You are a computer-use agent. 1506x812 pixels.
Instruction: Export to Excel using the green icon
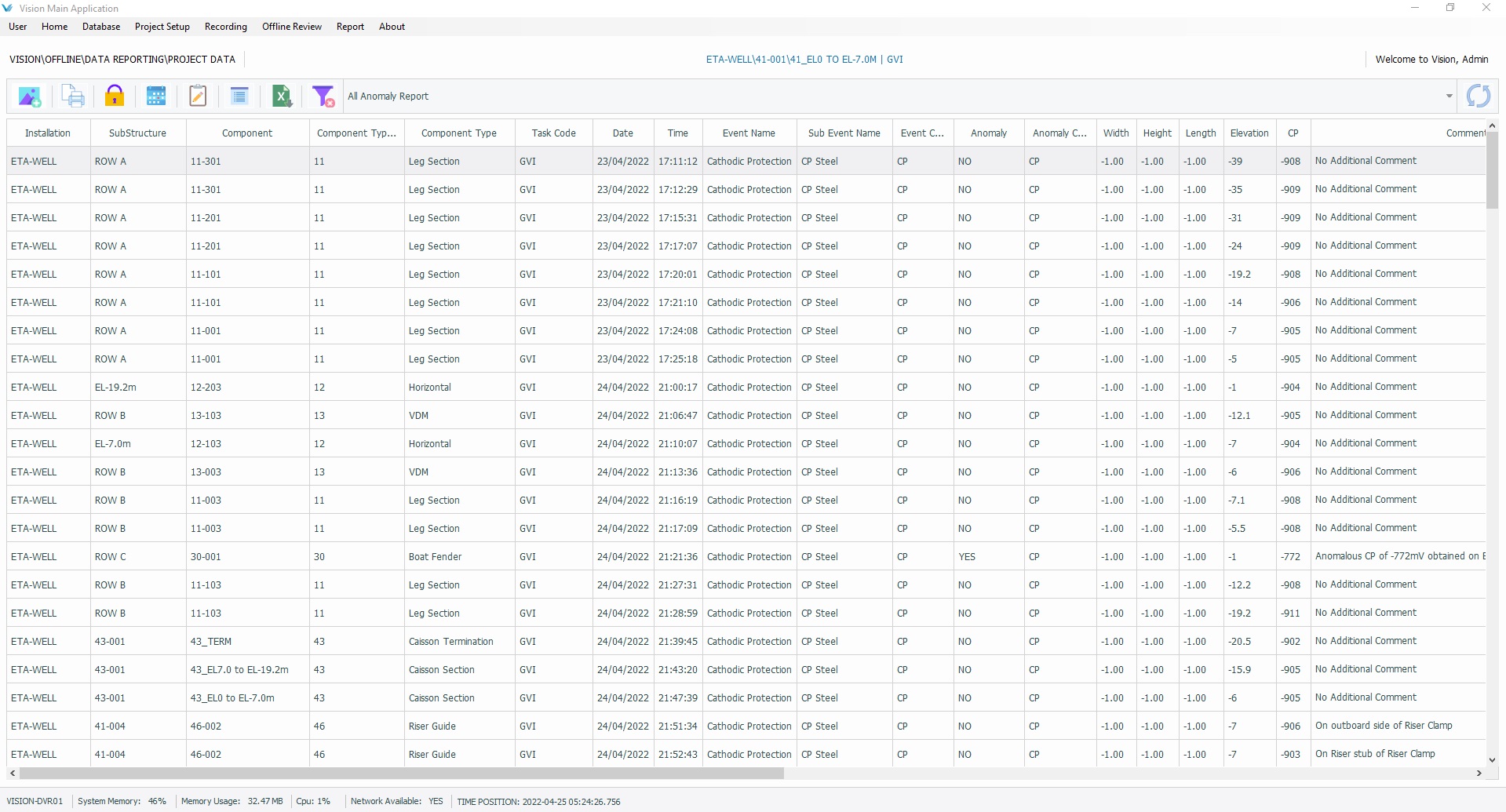(x=282, y=96)
